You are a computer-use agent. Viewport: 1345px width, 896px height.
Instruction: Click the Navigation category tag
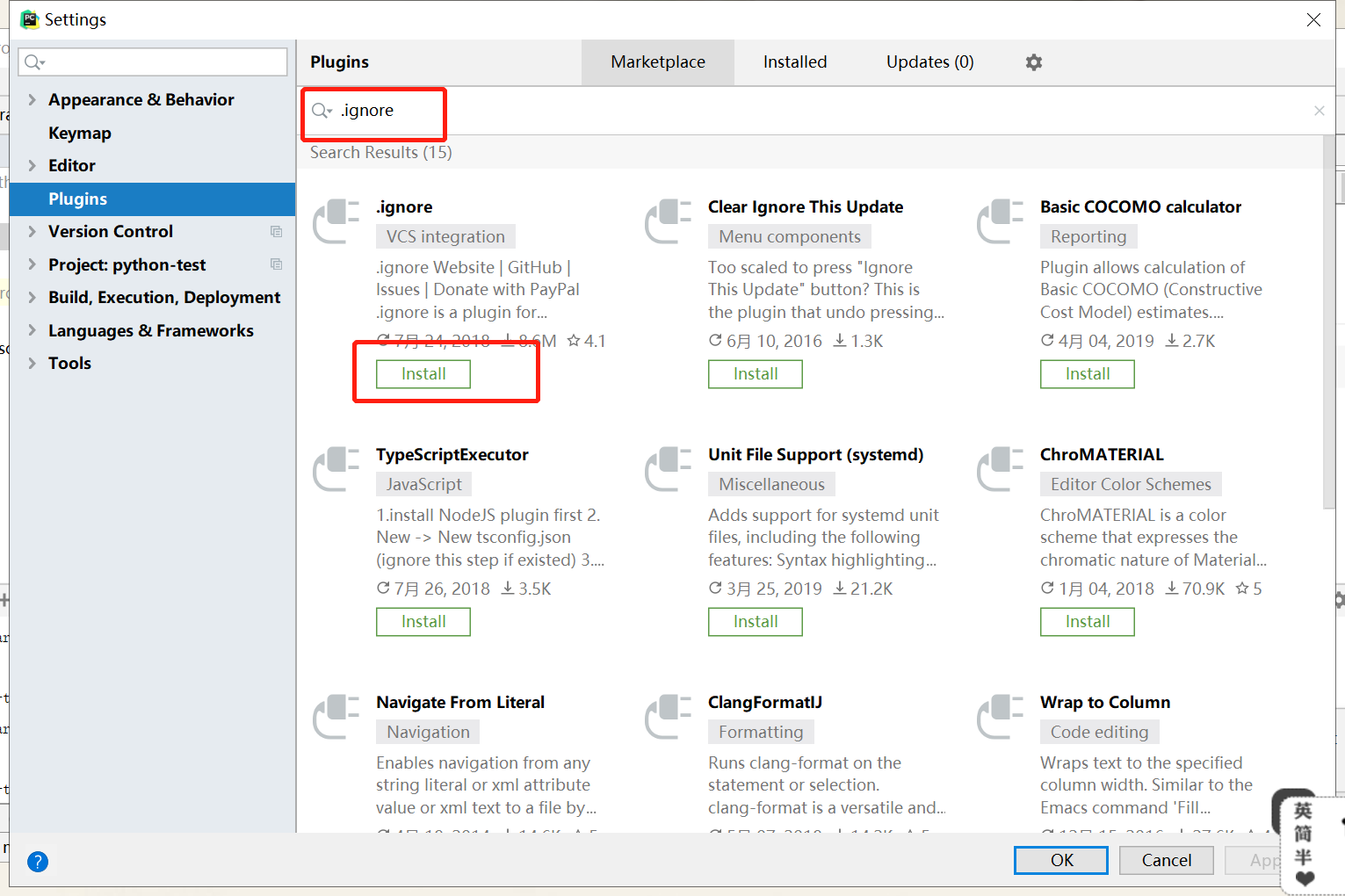coord(428,732)
